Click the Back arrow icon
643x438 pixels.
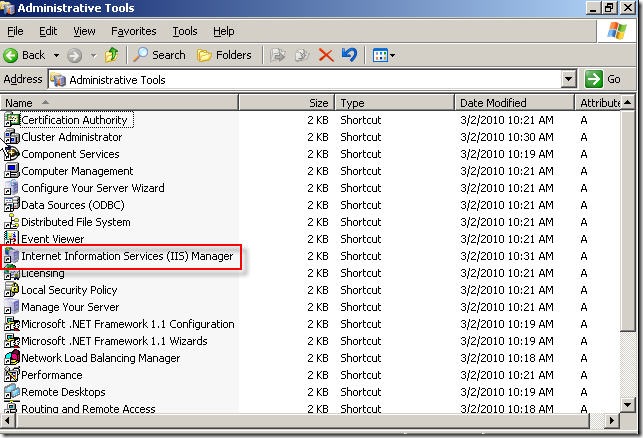coord(11,55)
